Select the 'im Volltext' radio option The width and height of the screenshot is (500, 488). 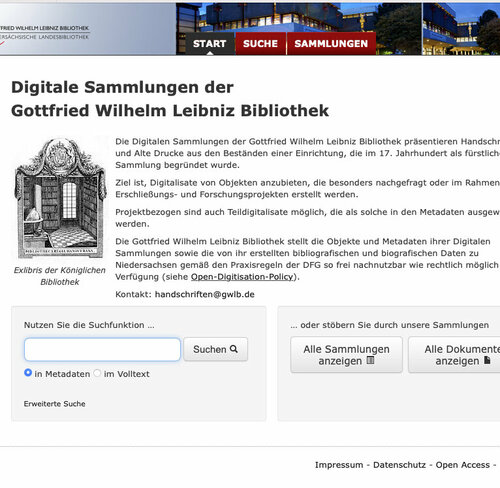tap(97, 373)
